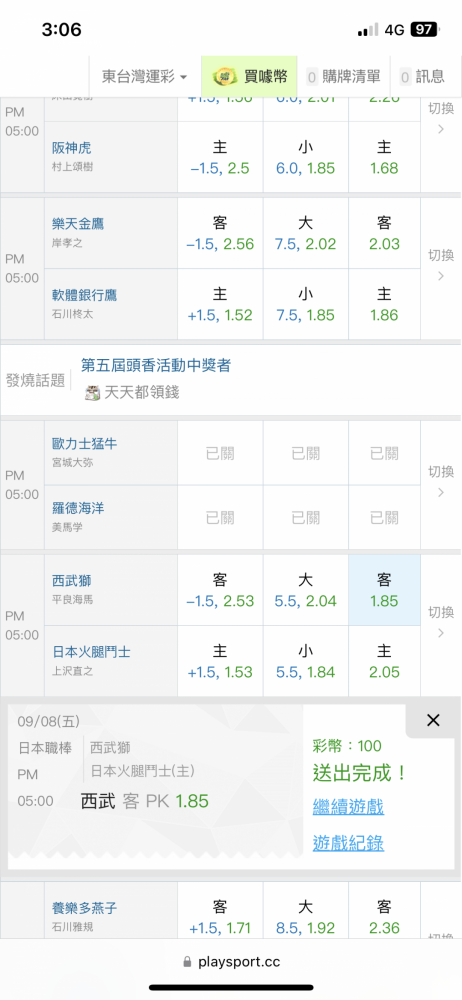Open the 東台灣運彩 dropdown
The width and height of the screenshot is (462, 1000).
144,77
